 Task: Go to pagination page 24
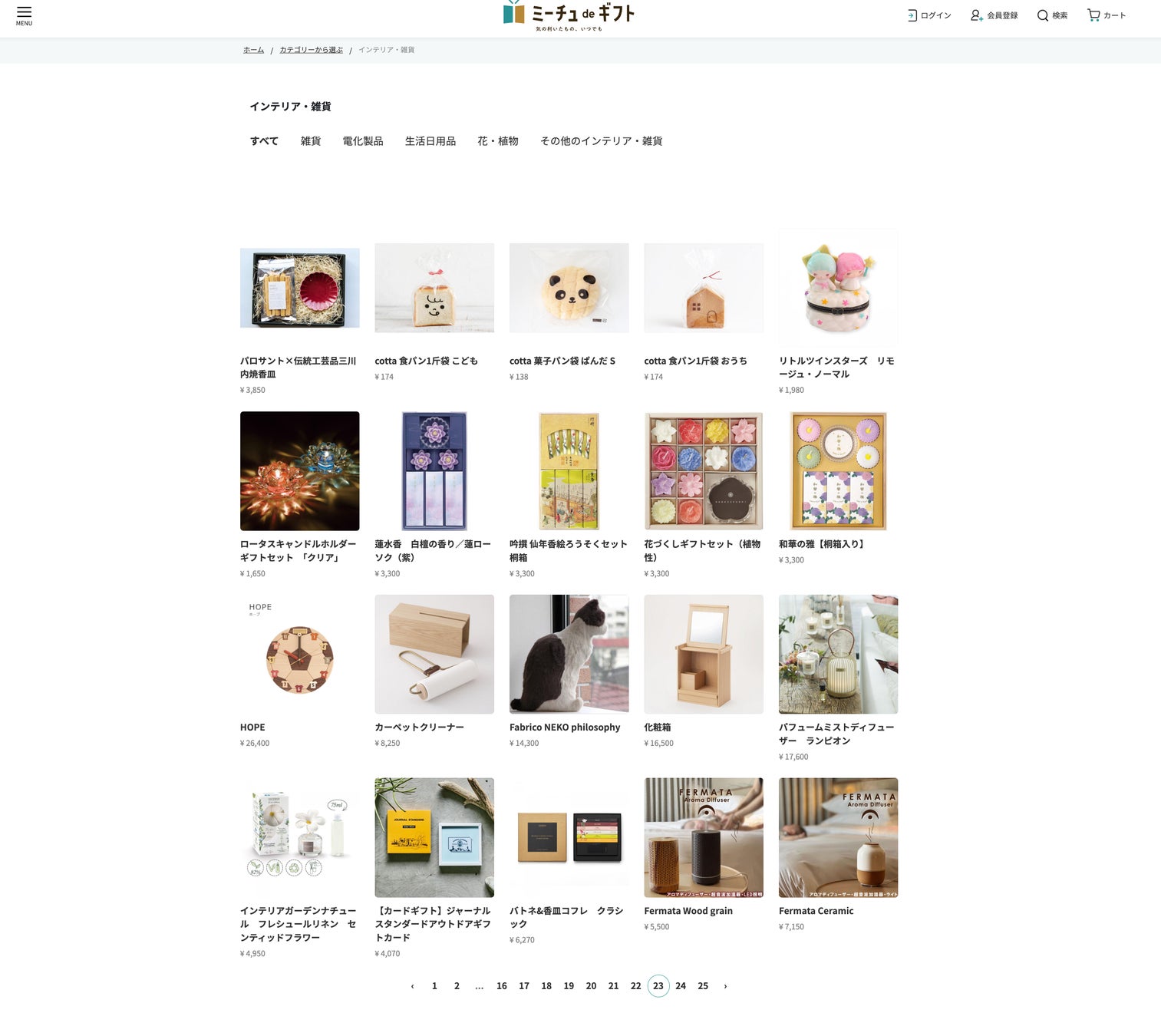pyautogui.click(x=681, y=986)
